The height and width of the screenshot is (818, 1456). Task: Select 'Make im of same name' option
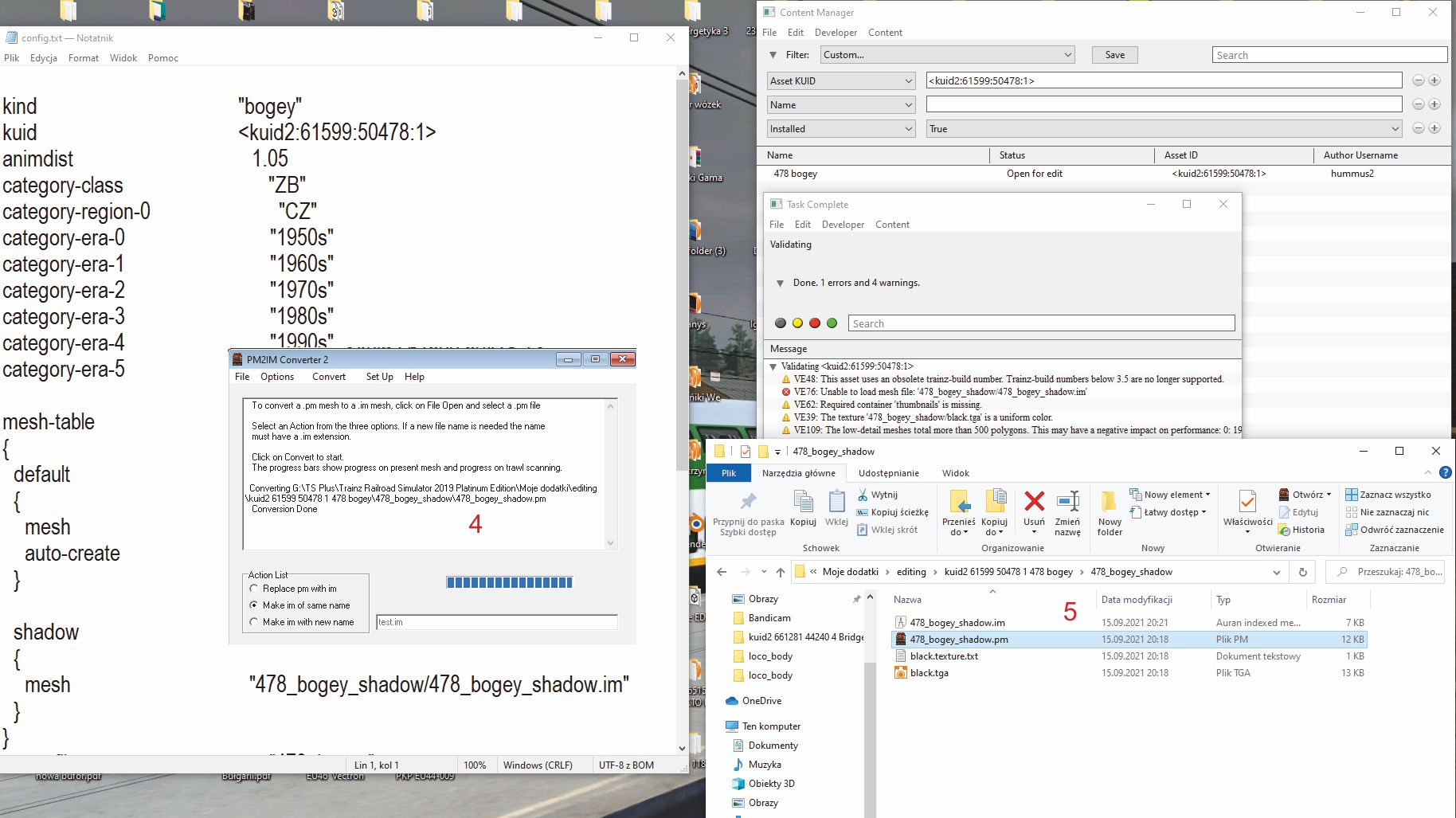(x=254, y=605)
